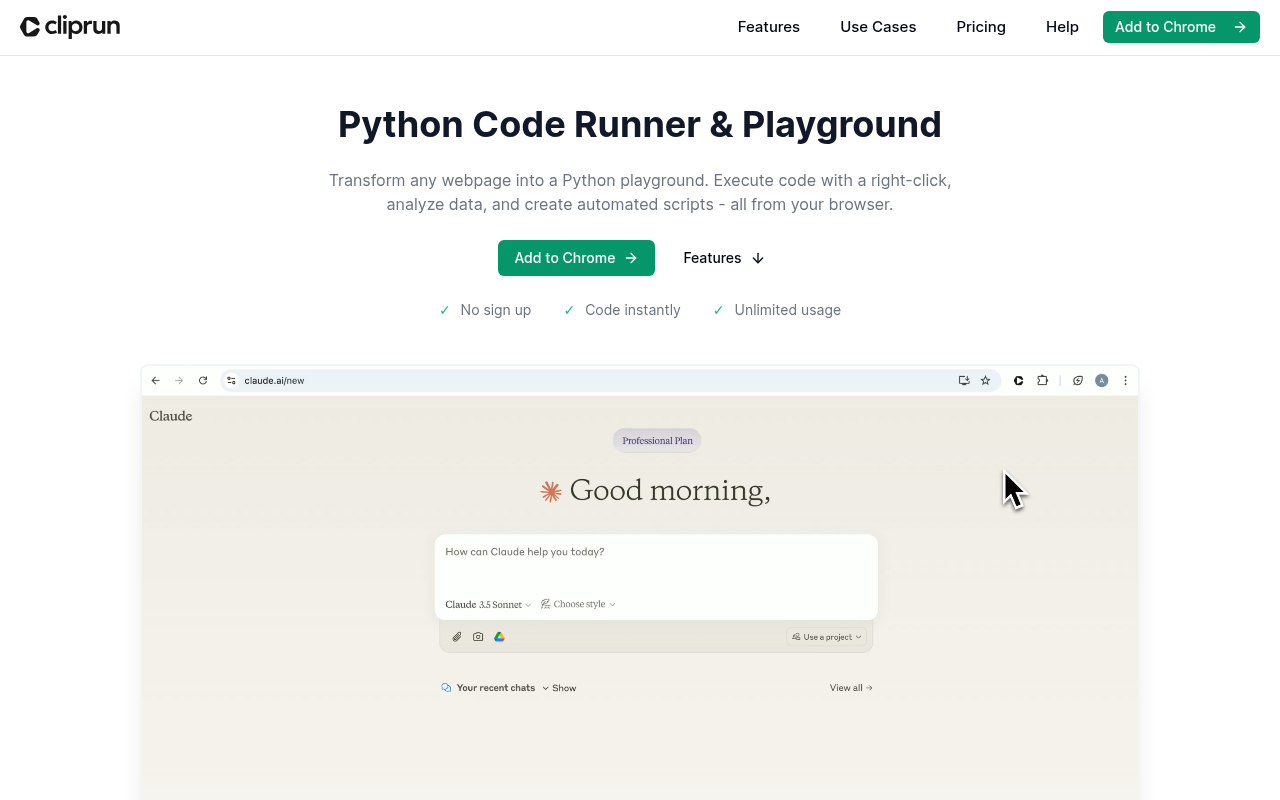Click the cliprun extension icon in demo toolbar

click(1018, 380)
